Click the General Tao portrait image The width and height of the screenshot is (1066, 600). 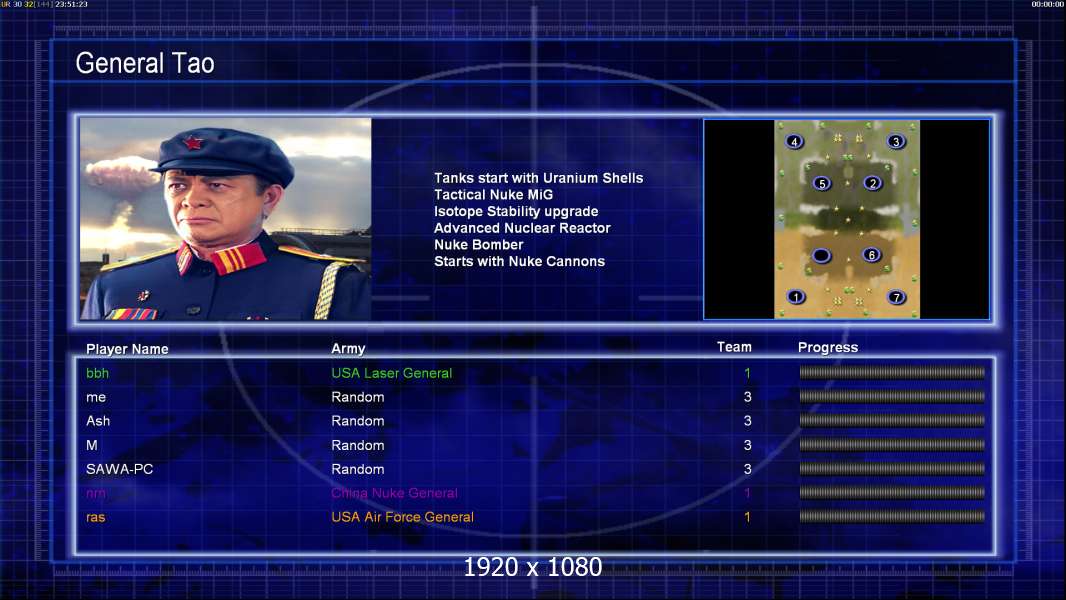(226, 219)
